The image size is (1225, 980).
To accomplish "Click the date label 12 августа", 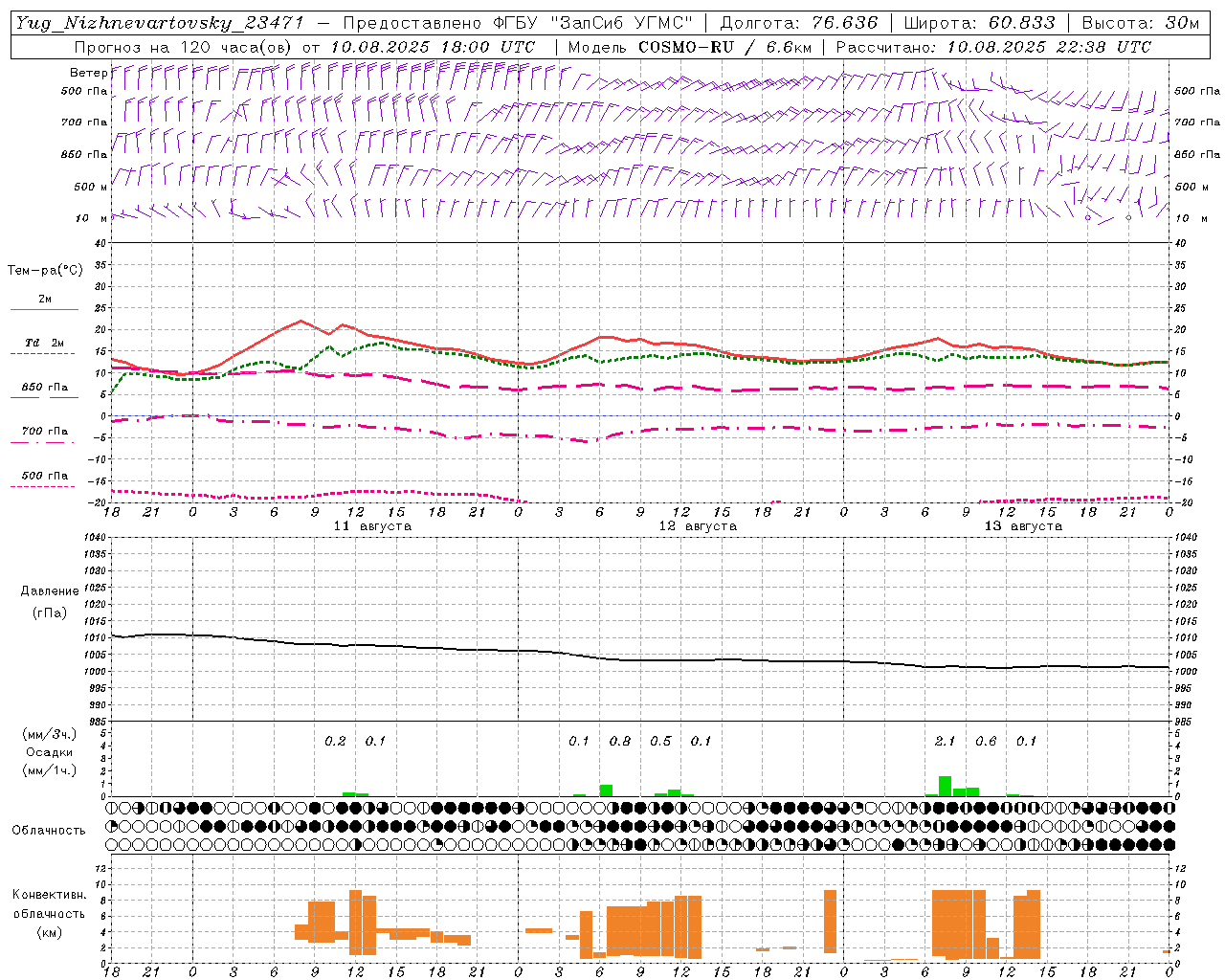I will [x=698, y=526].
